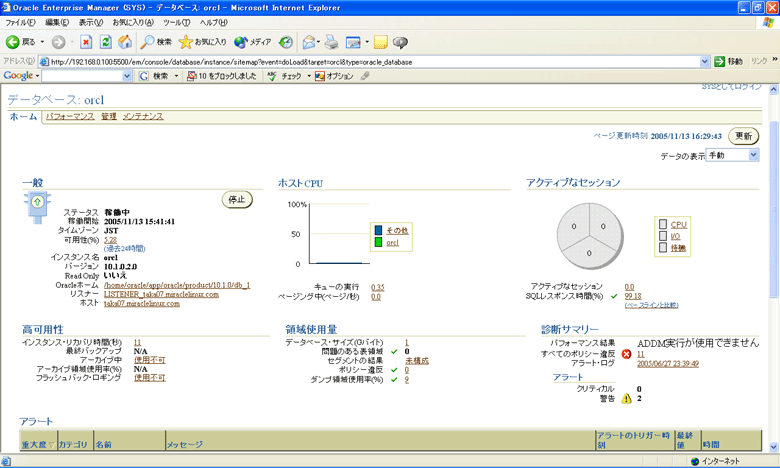
Task: Switch to the Maintenance (メンテナンス) tab
Action: (143, 116)
